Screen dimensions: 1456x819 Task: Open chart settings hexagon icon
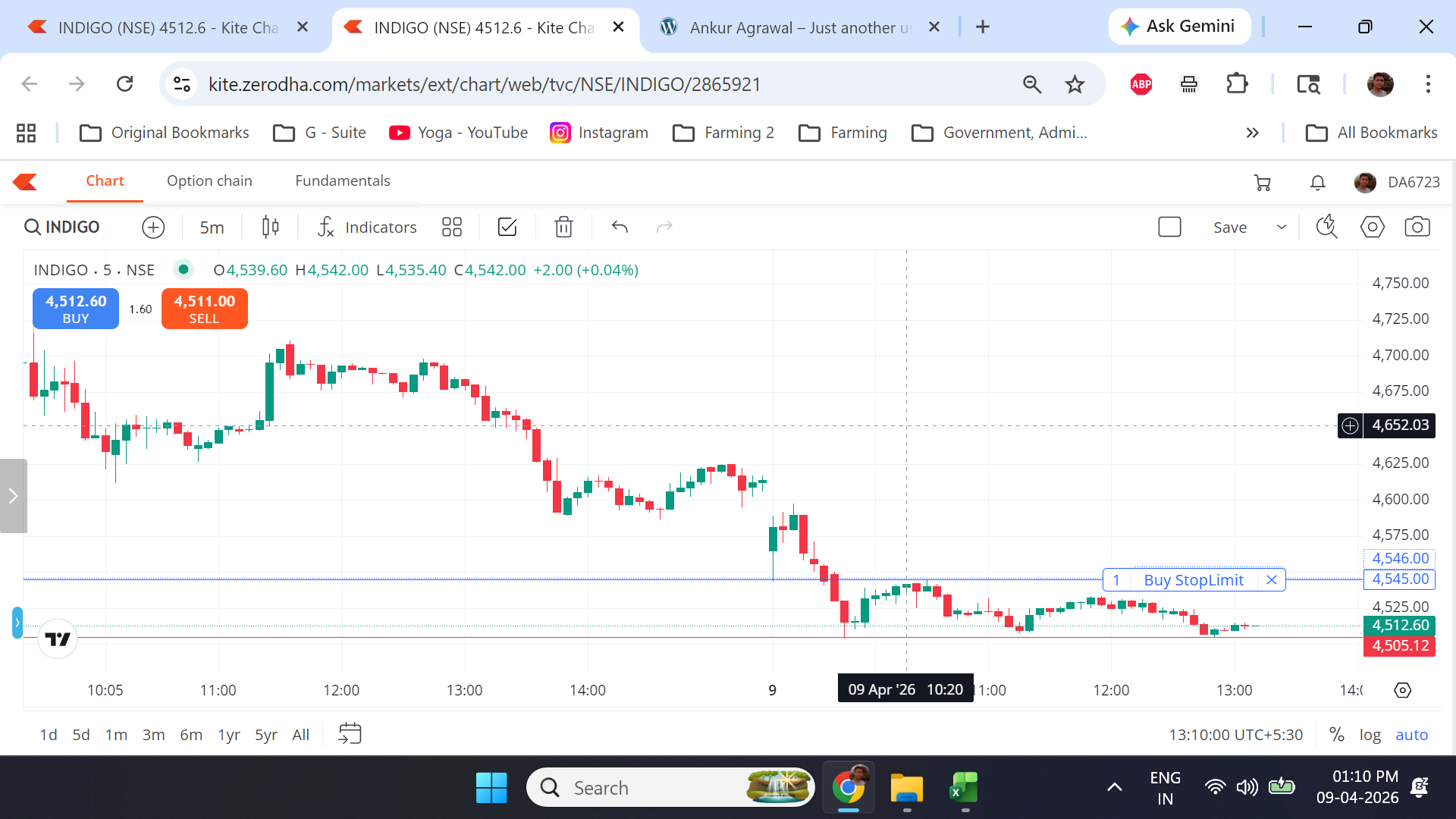[1372, 227]
